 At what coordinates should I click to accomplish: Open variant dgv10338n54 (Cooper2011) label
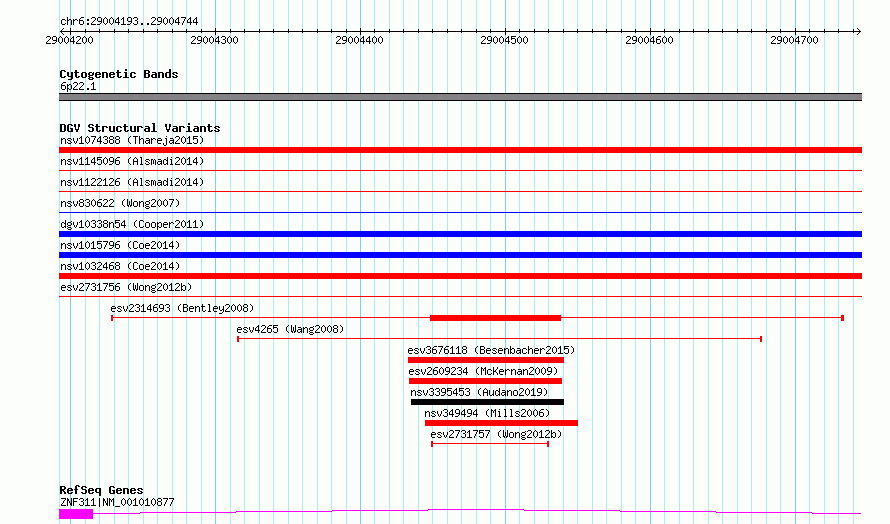(132, 224)
